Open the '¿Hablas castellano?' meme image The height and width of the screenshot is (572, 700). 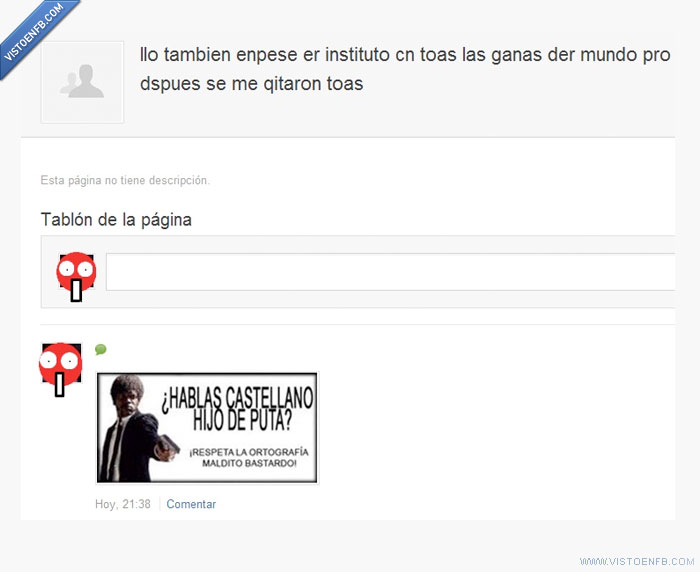pos(207,428)
